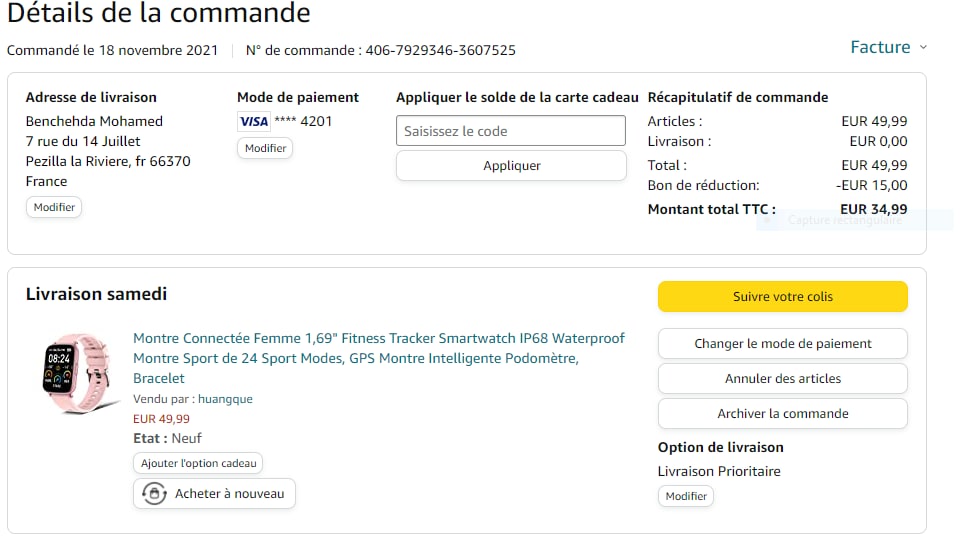Open the Facture dropdown
The image size is (975, 554).
coord(880,47)
